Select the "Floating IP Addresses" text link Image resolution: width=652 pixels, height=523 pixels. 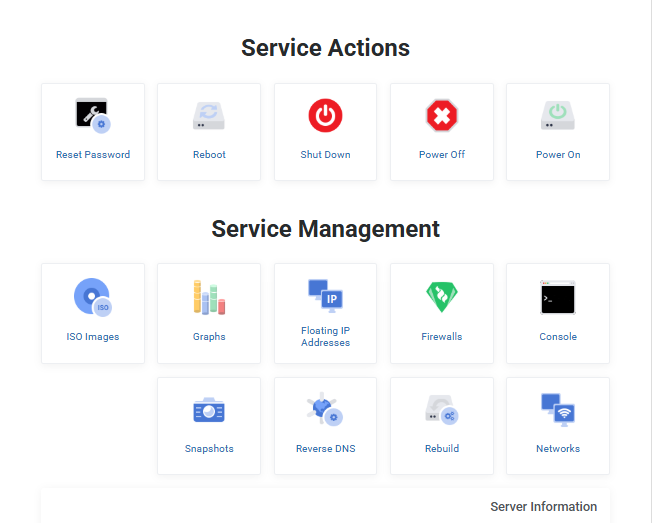point(325,337)
